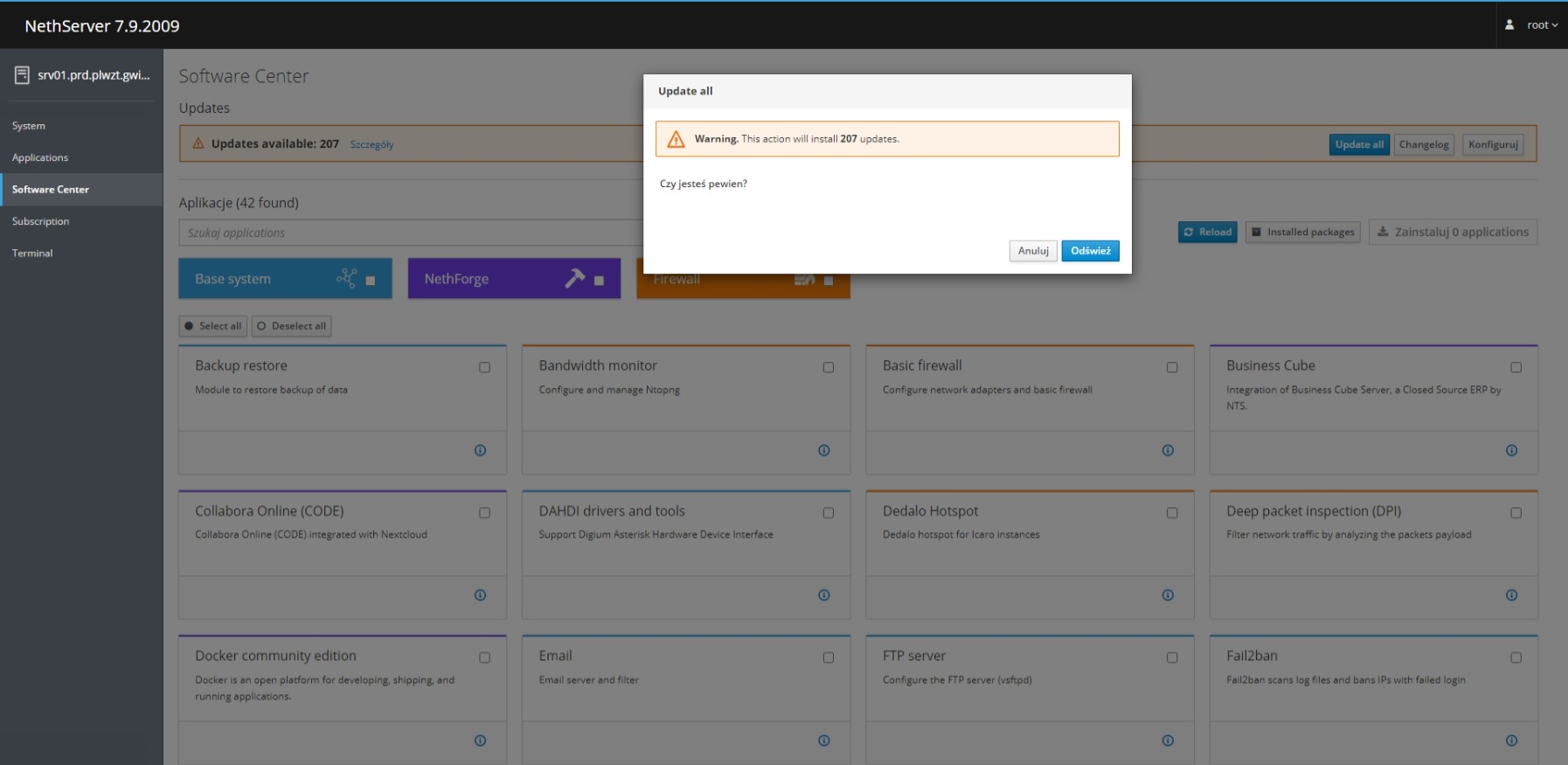This screenshot has height=765, width=1568.
Task: Open the Terminal menu item
Action: [32, 254]
